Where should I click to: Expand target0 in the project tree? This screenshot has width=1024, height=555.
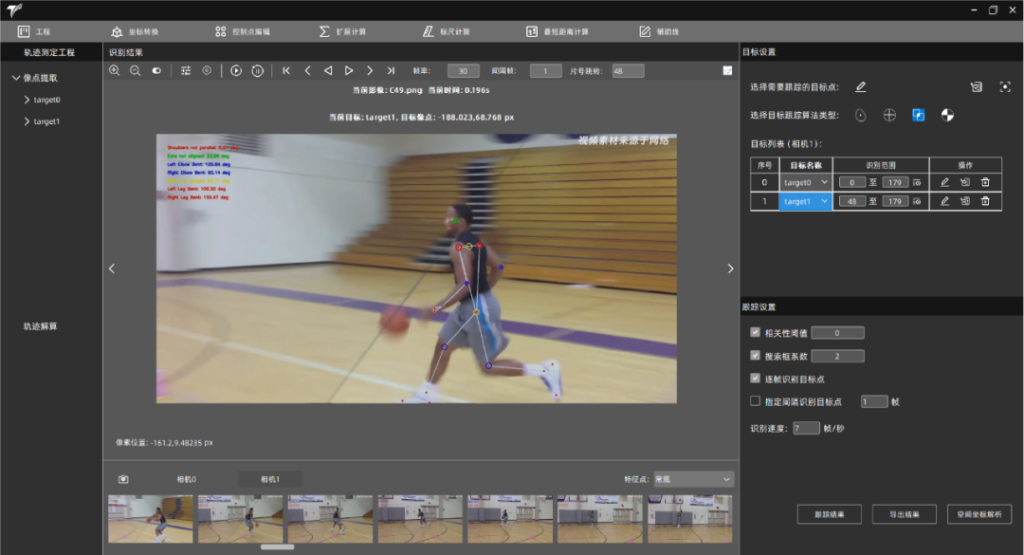pyautogui.click(x=27, y=100)
